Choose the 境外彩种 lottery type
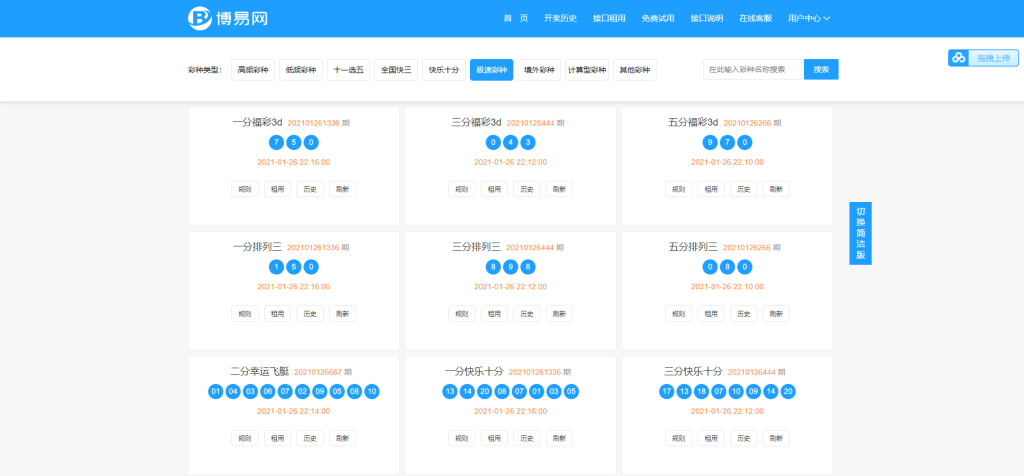The width and height of the screenshot is (1024, 476). (539, 70)
